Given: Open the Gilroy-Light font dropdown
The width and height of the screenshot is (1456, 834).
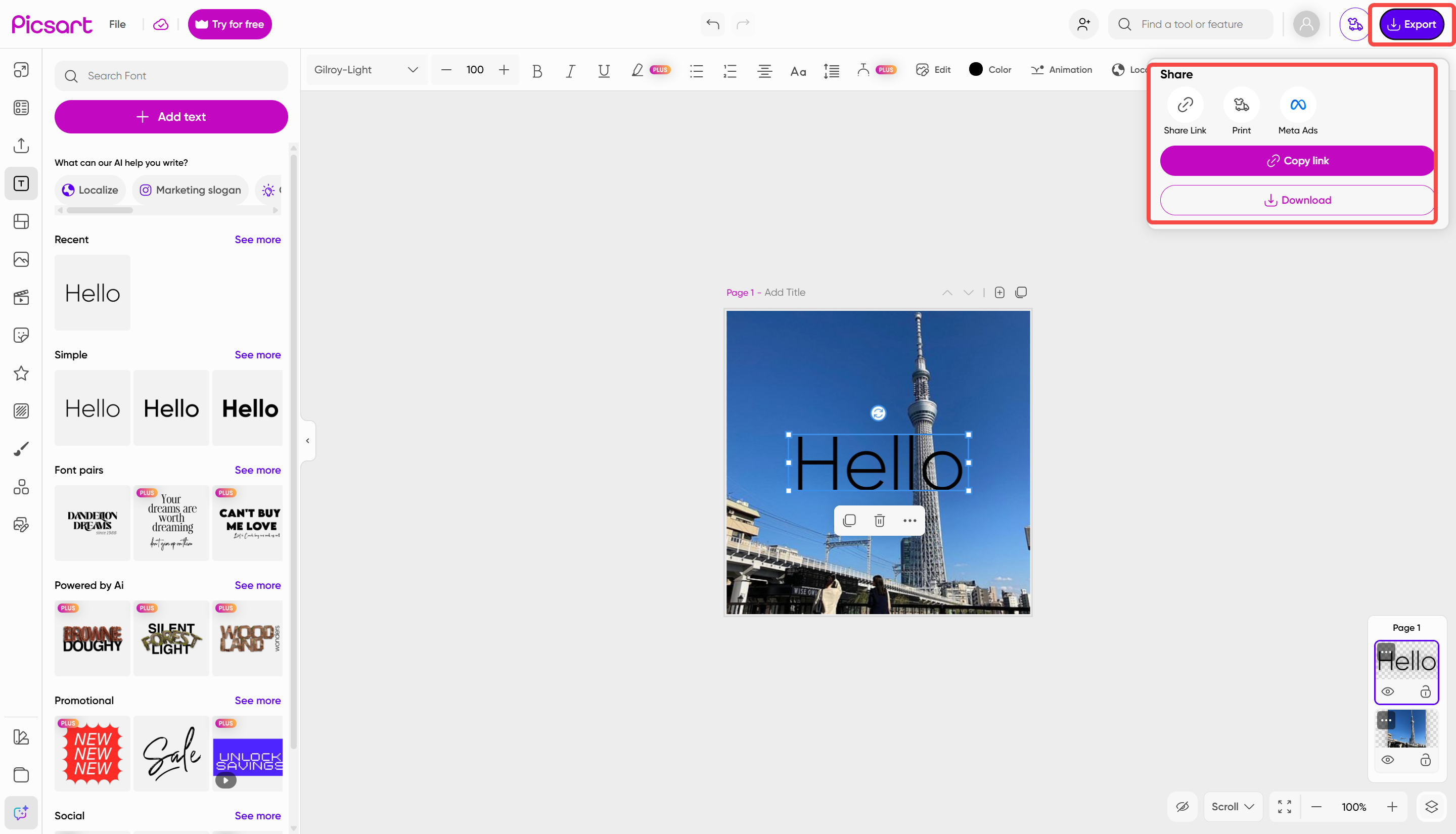Looking at the screenshot, I should [x=367, y=70].
